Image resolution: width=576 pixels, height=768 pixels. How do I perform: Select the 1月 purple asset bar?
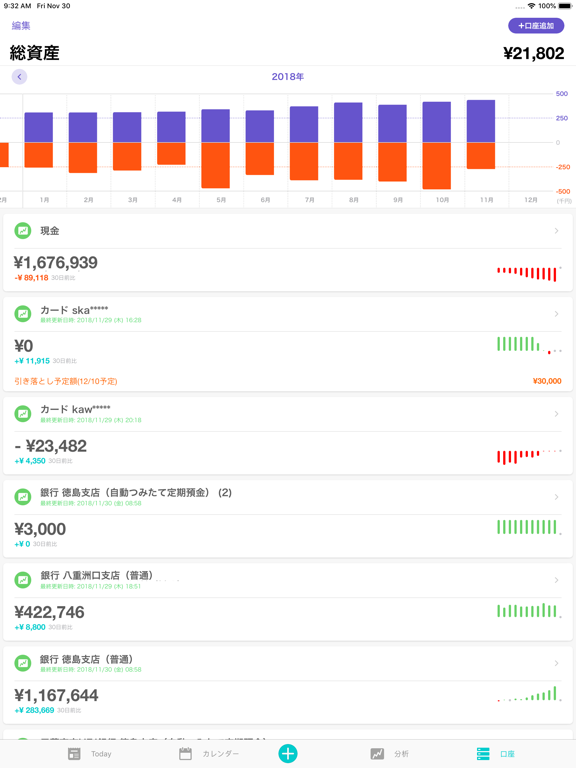pos(39,127)
